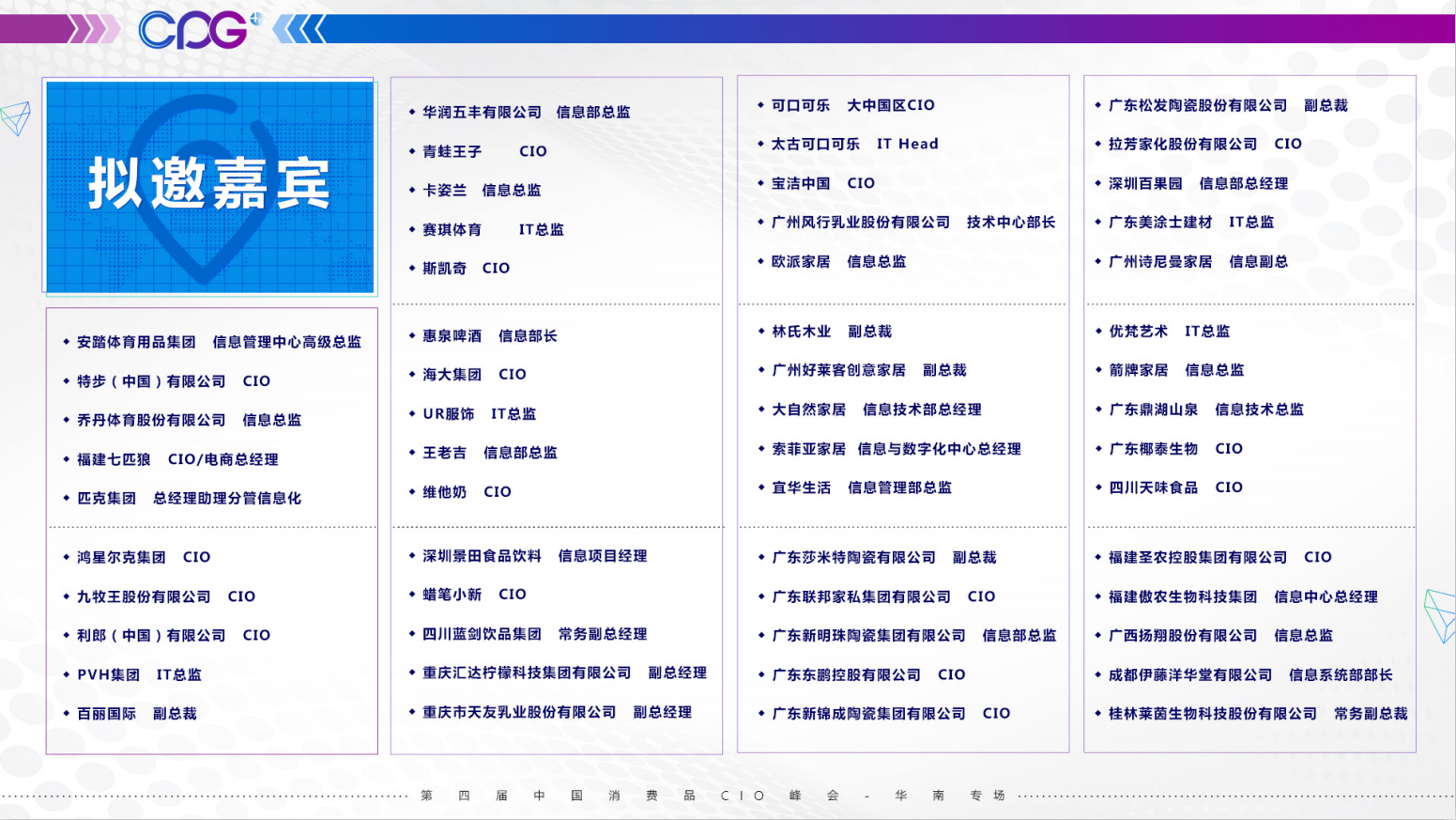Select 广东美涂士建材 IT总监 entry

click(x=1190, y=222)
